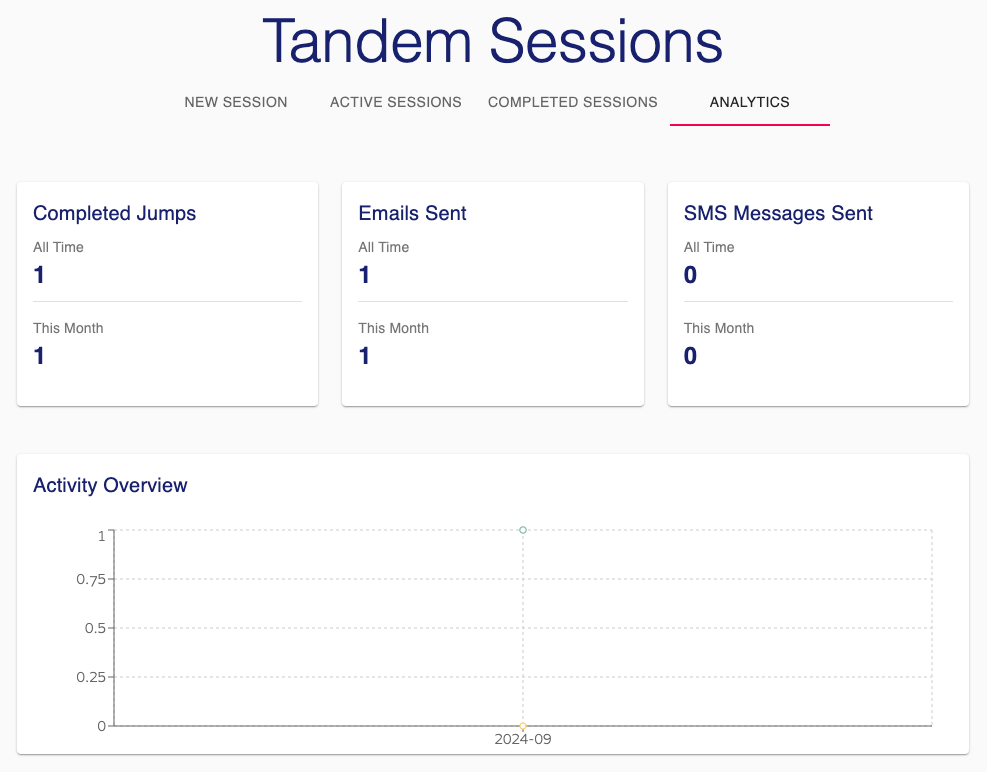Switch to the Active Sessions tab
The image size is (987, 772).
(396, 102)
